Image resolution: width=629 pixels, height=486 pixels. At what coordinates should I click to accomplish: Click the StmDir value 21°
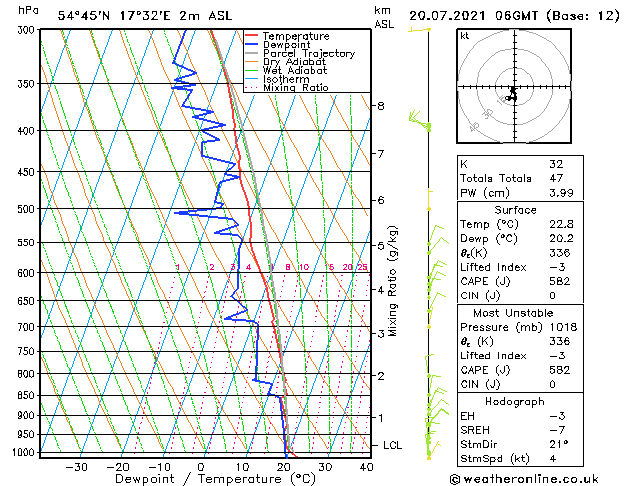(559, 444)
